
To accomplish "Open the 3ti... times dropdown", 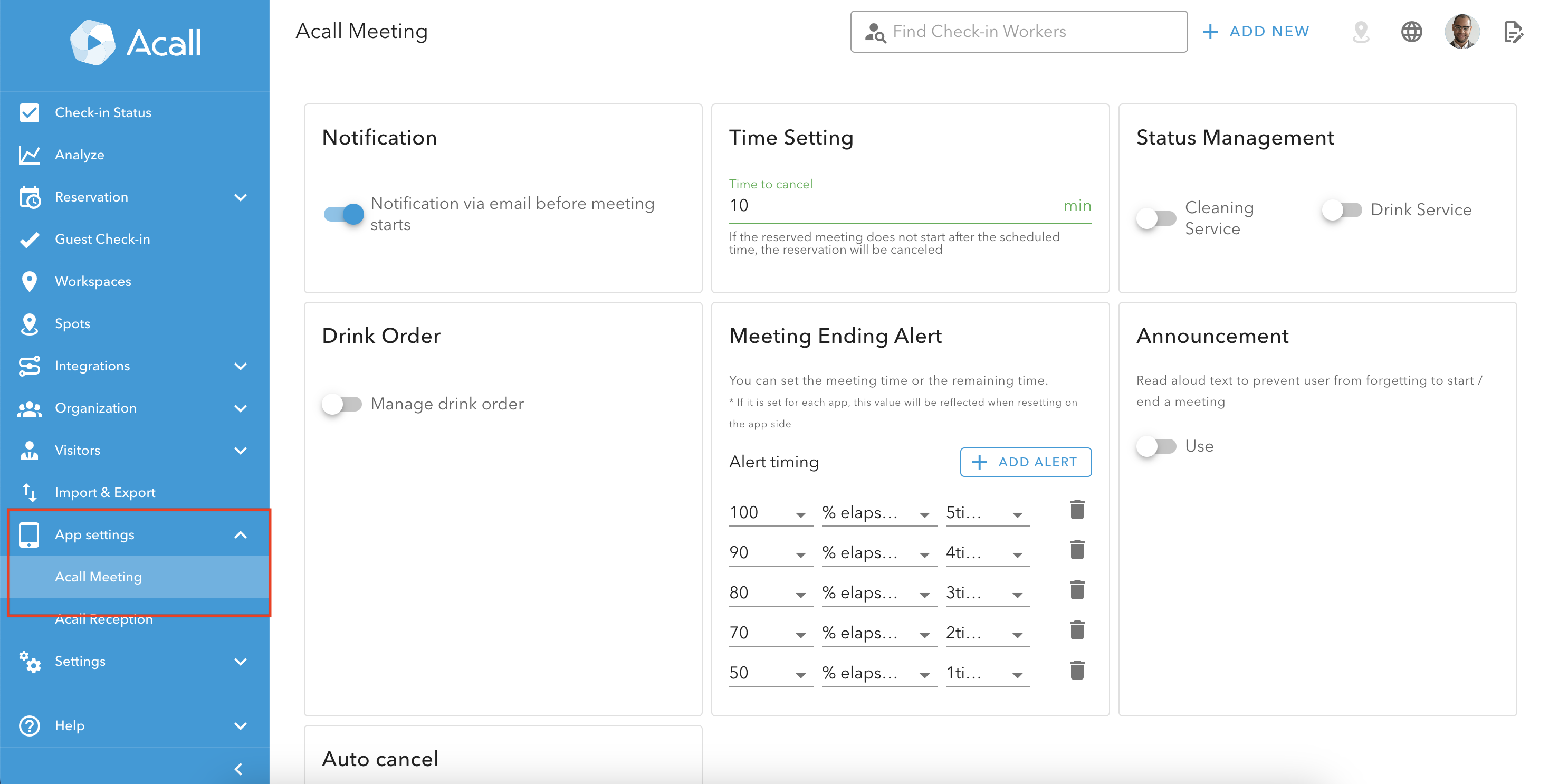I will point(987,594).
